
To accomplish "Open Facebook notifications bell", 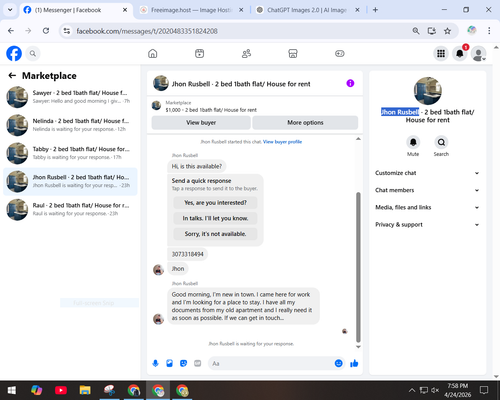I will point(460,53).
